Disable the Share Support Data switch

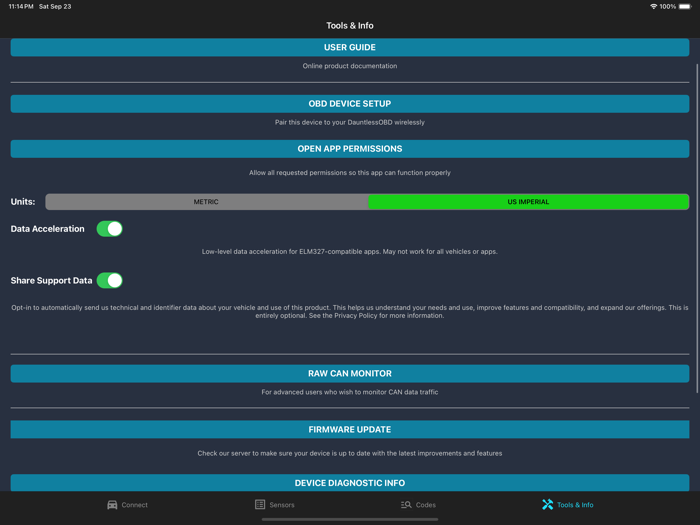pyautogui.click(x=109, y=280)
